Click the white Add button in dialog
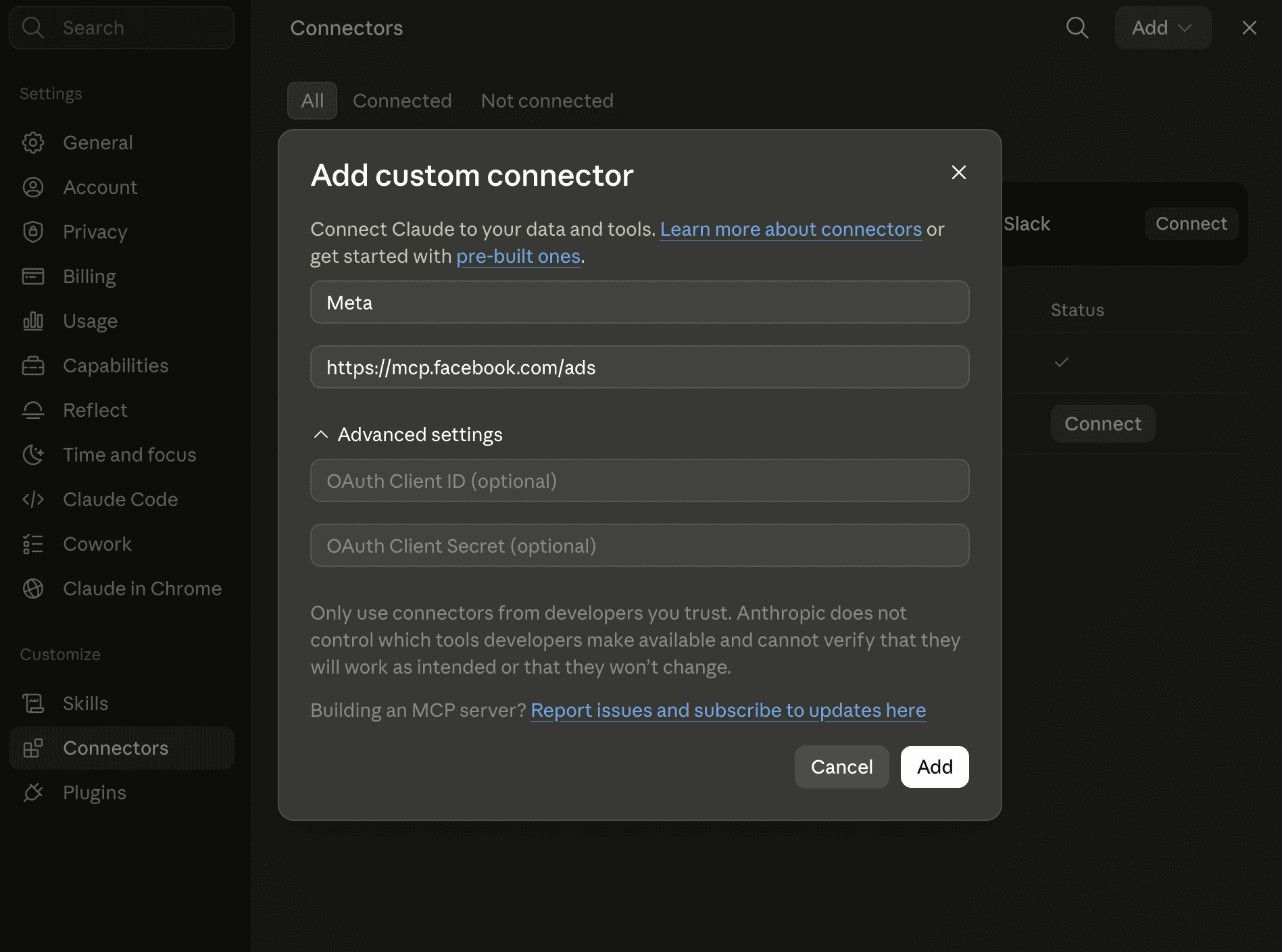Viewport: 1282px width, 952px height. [935, 767]
